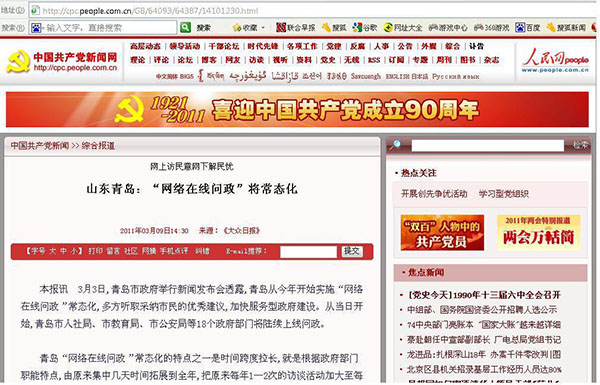This screenshot has height=385, width=600.
Task: Open the 理论 nav item
Action: coord(137,60)
